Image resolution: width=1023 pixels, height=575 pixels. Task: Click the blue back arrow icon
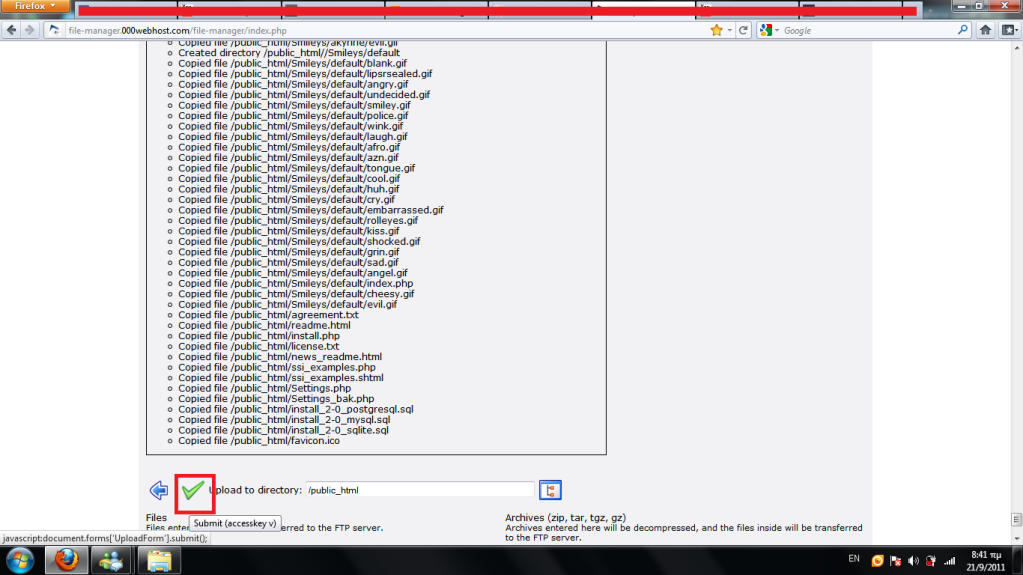point(159,490)
